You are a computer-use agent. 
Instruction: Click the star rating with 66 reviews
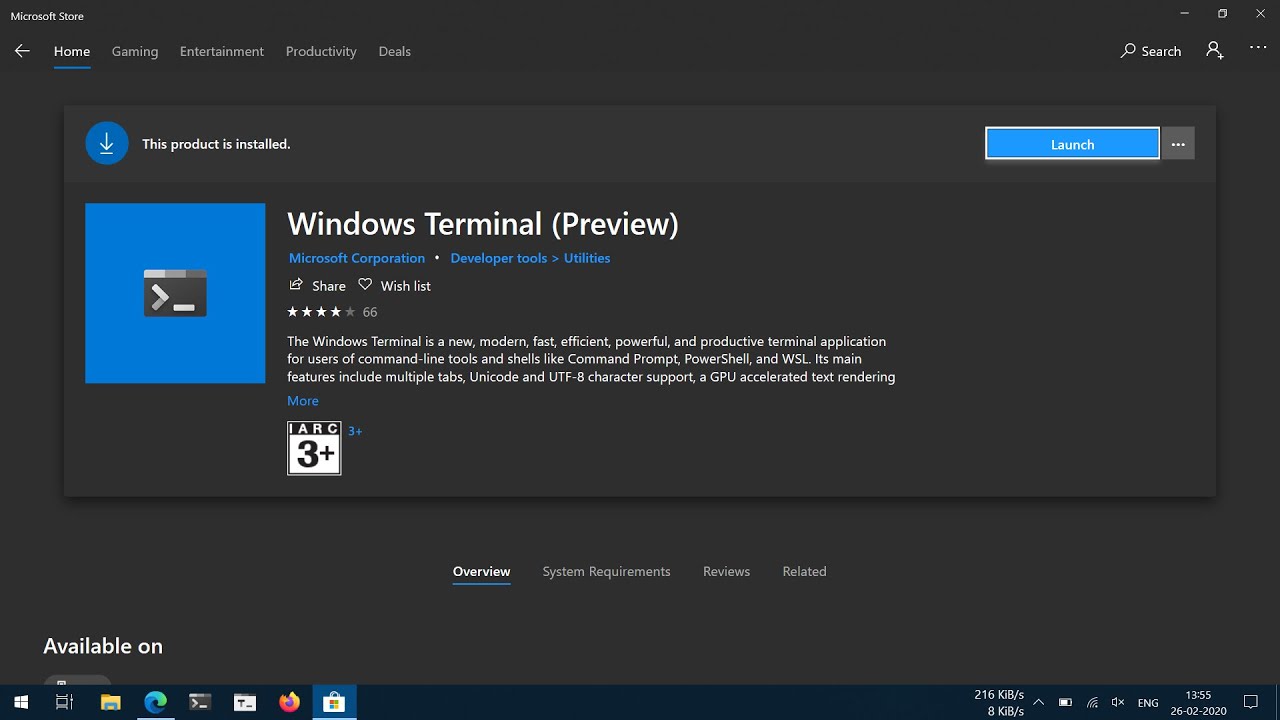pos(332,312)
